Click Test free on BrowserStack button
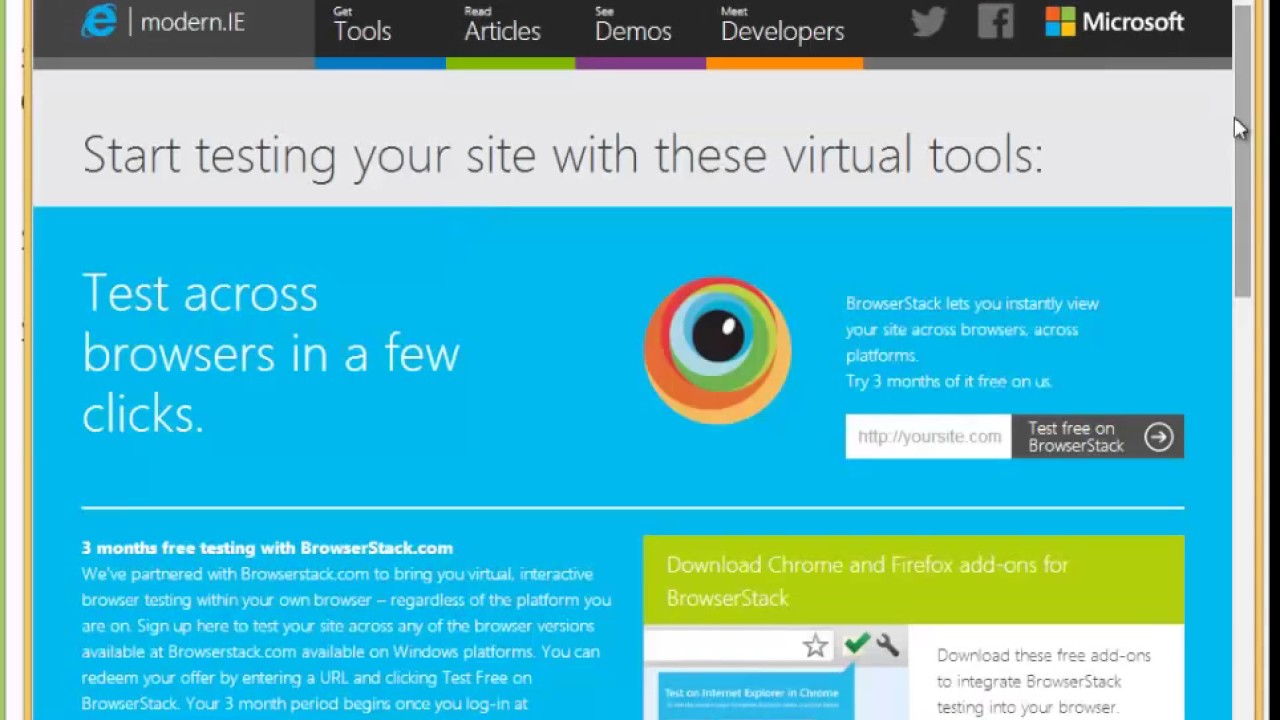The width and height of the screenshot is (1280, 720). (1098, 437)
